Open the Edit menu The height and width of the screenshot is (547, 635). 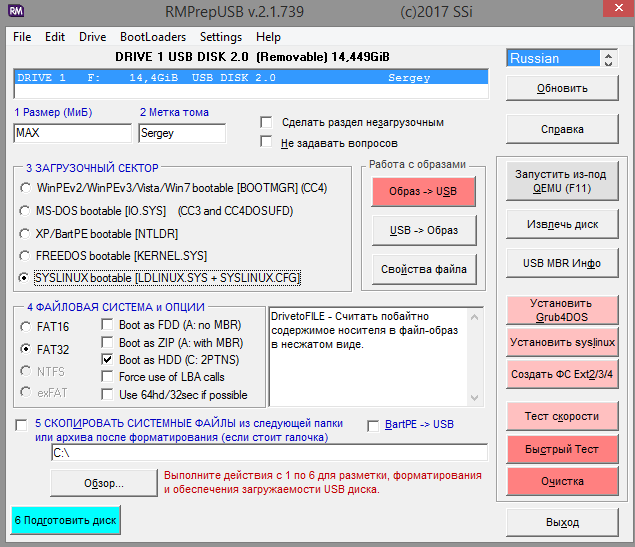pos(55,37)
